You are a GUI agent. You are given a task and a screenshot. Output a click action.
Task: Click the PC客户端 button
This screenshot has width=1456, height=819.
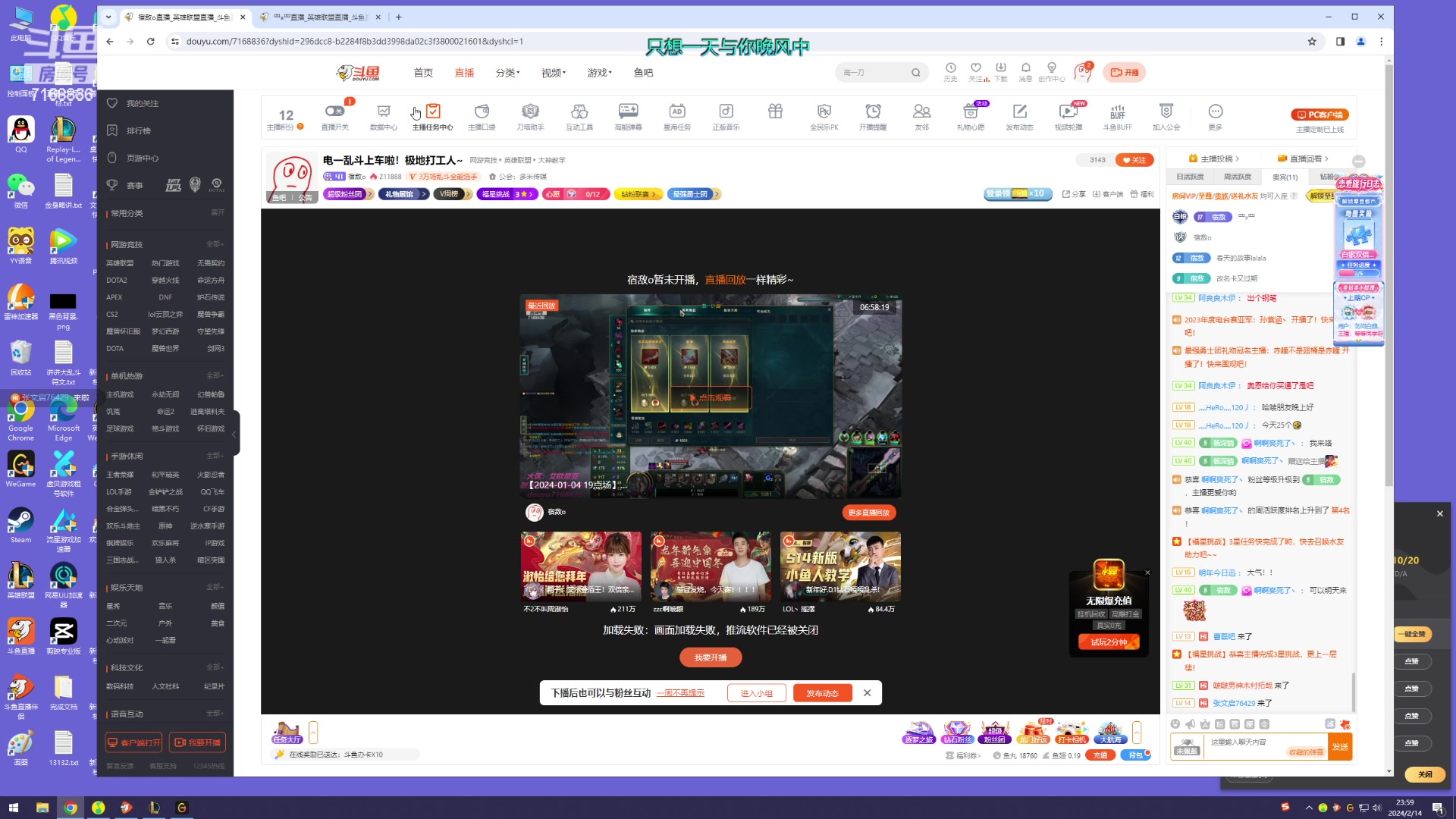[1319, 115]
